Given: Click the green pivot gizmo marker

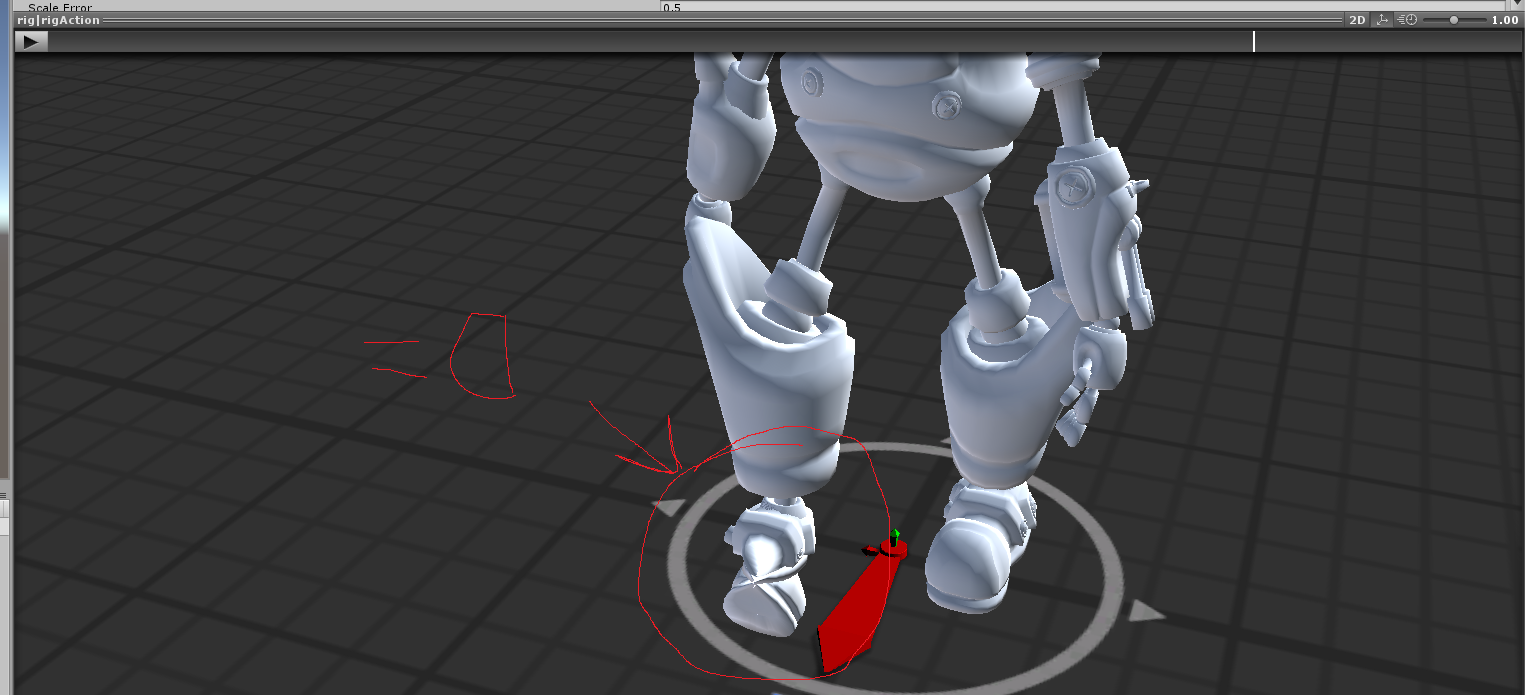Looking at the screenshot, I should (894, 535).
